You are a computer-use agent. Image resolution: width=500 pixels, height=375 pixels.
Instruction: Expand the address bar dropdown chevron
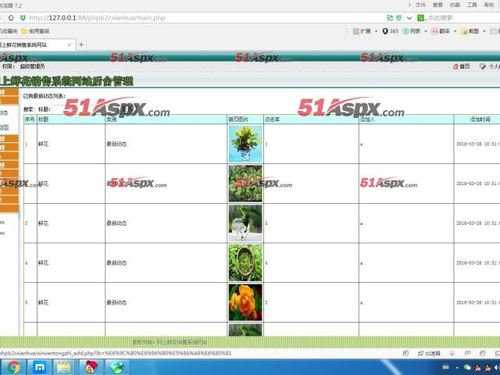[x=409, y=18]
